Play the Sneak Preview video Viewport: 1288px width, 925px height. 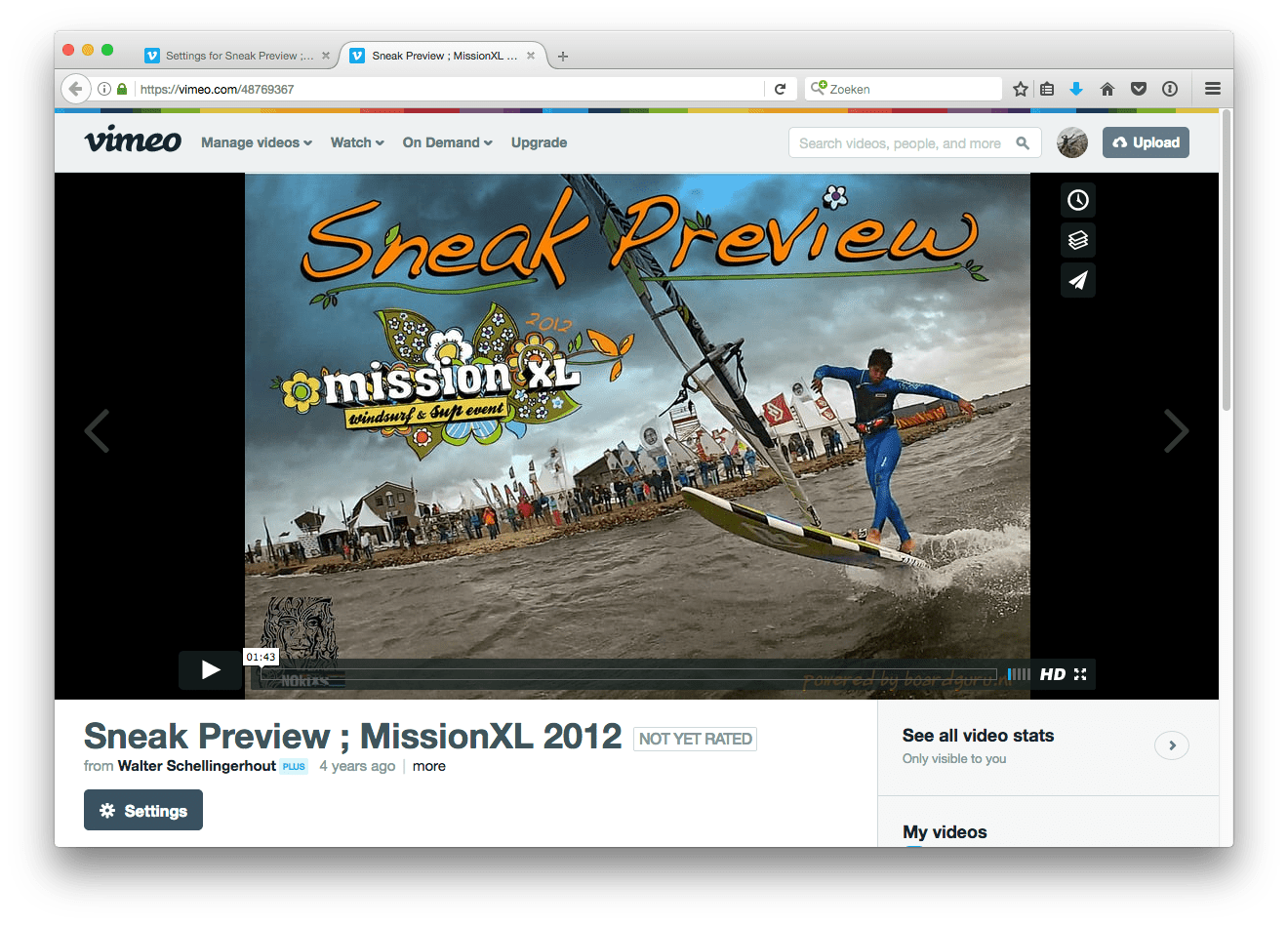tap(210, 669)
